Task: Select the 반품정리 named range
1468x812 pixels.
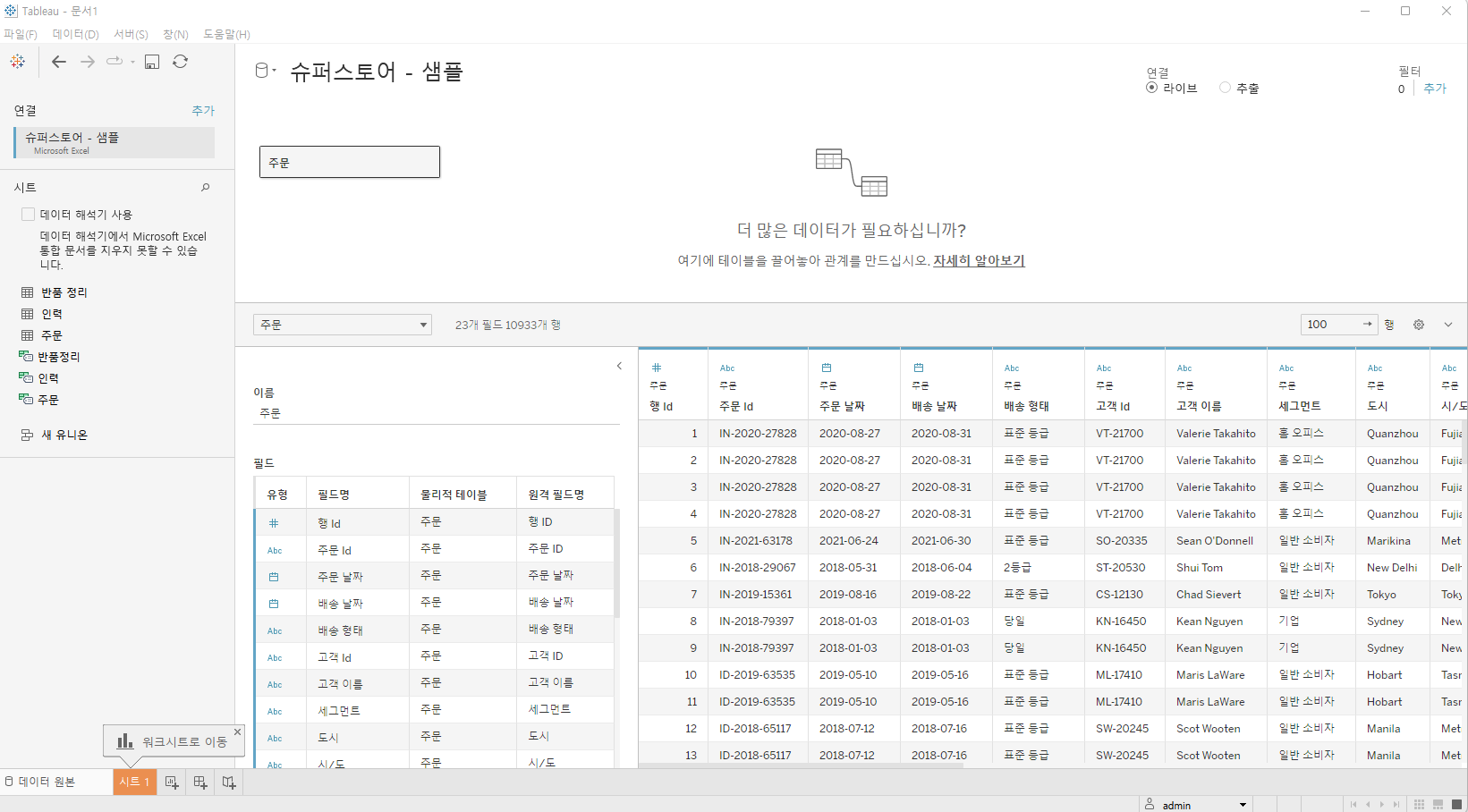Action: (49, 357)
